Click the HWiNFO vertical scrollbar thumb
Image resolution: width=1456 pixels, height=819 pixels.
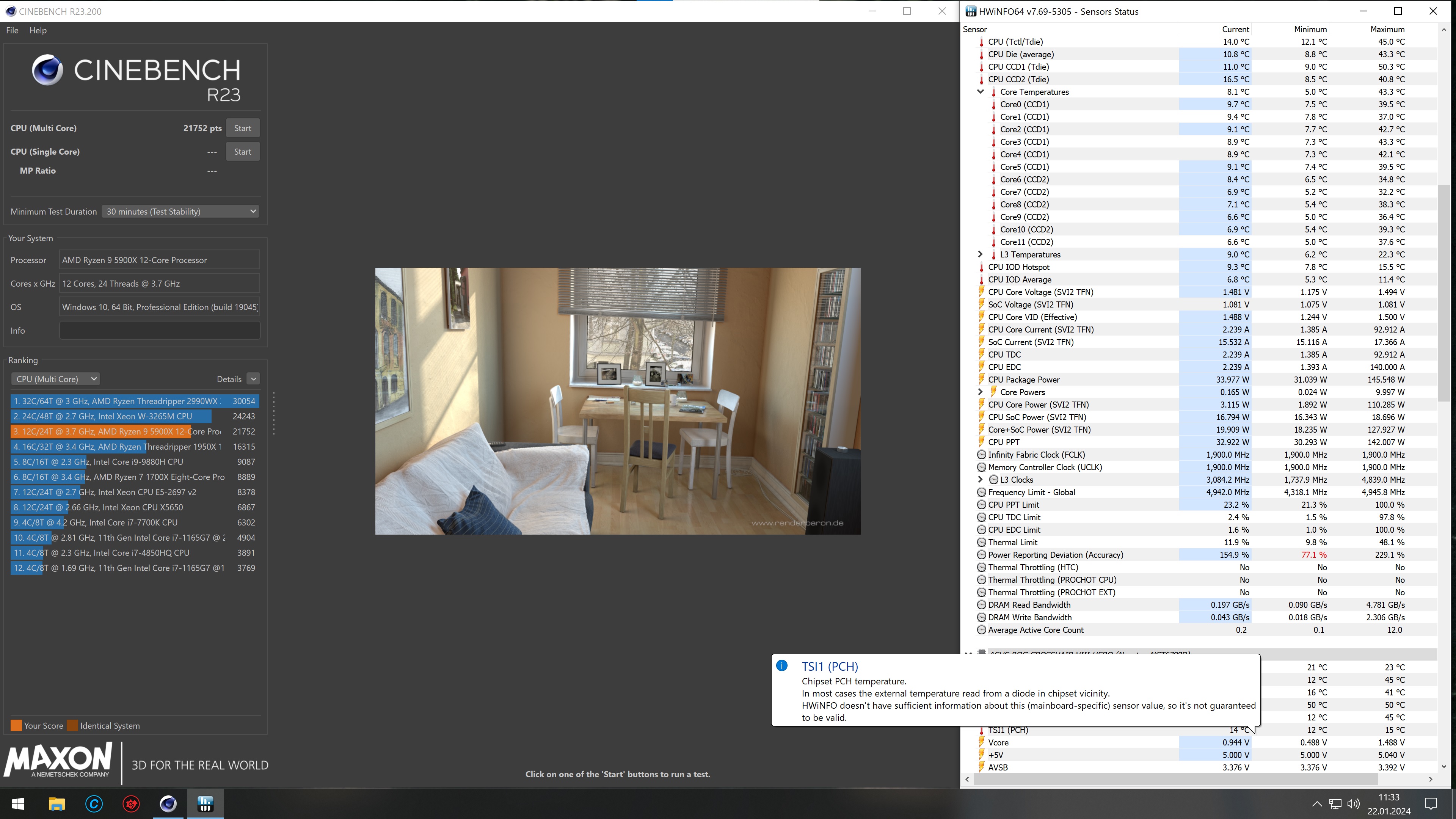[1444, 293]
